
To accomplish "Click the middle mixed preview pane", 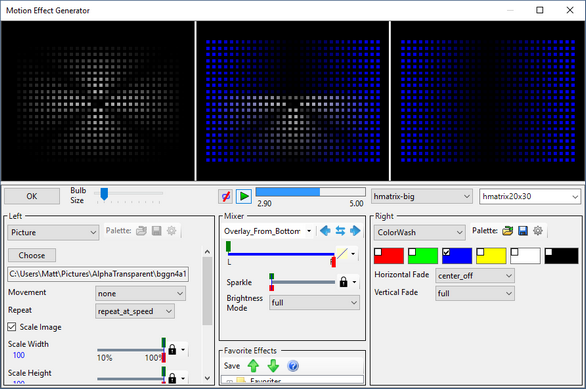I will click(293, 101).
